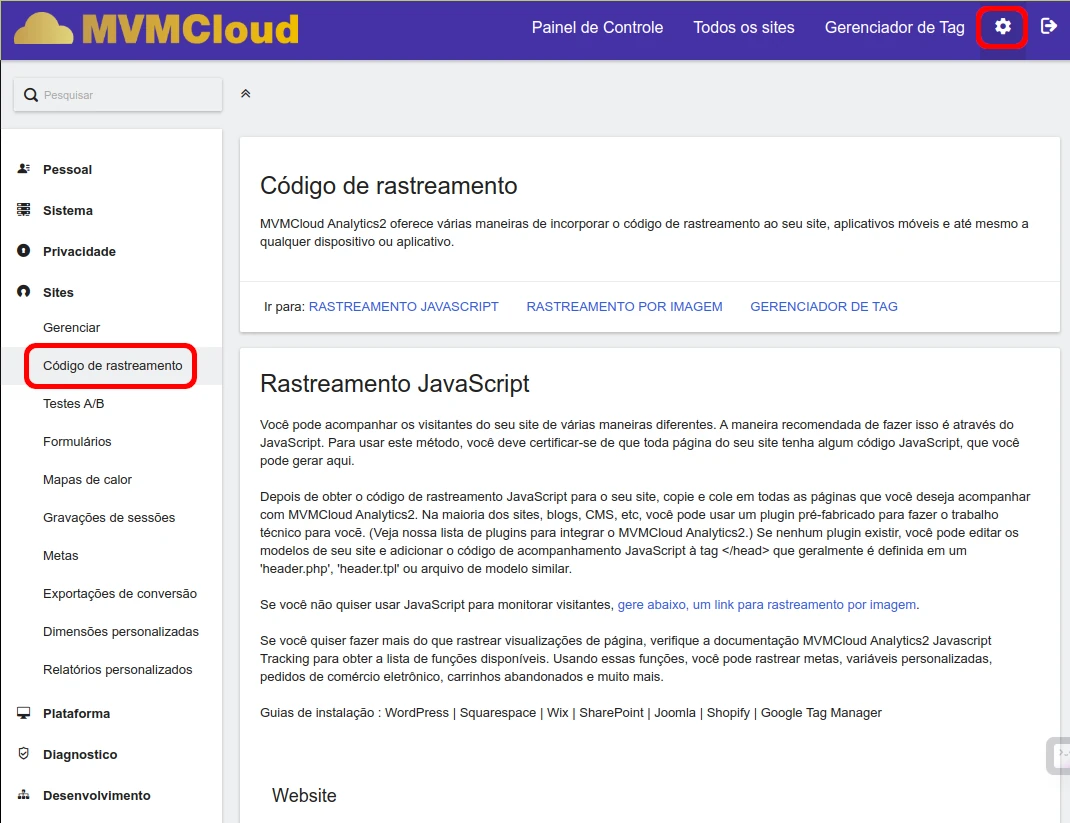Open Gerenciador de Tag in top menu

(894, 28)
